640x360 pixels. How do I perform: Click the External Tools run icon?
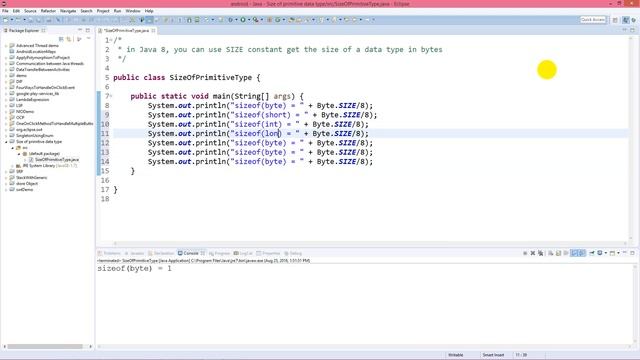[256, 20]
